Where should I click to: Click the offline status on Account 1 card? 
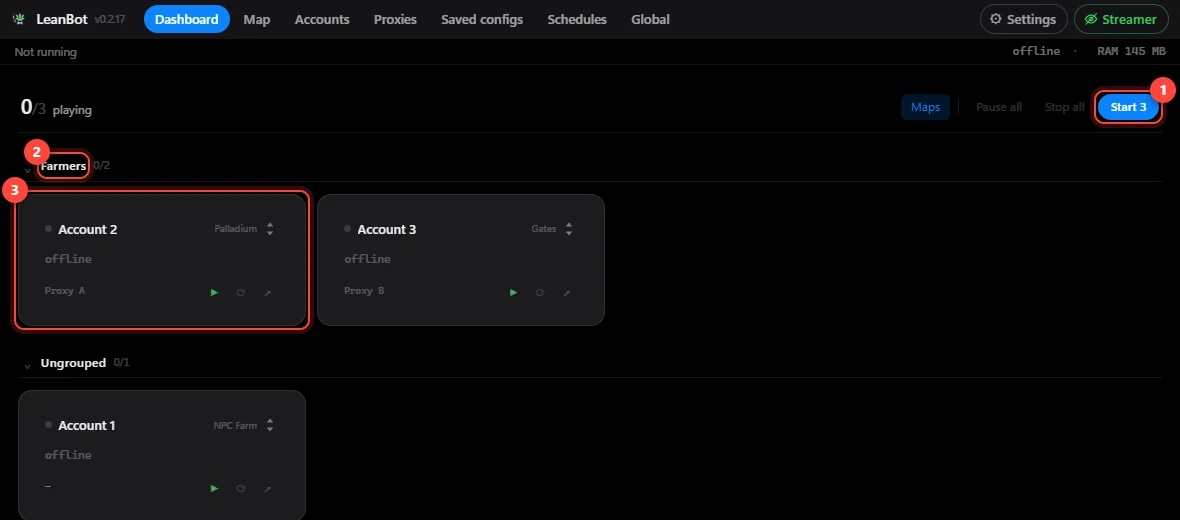click(x=68, y=455)
